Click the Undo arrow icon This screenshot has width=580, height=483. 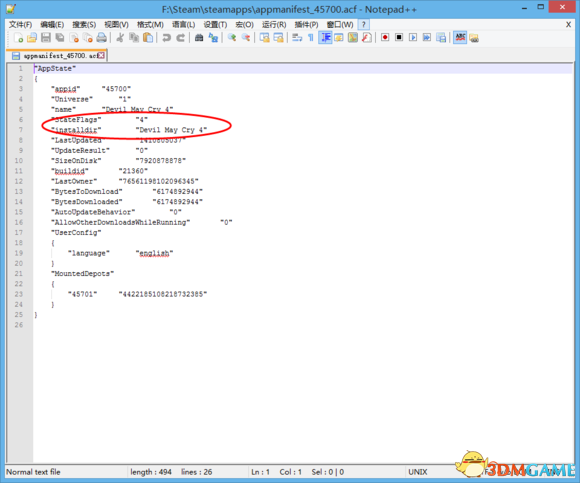coord(166,38)
